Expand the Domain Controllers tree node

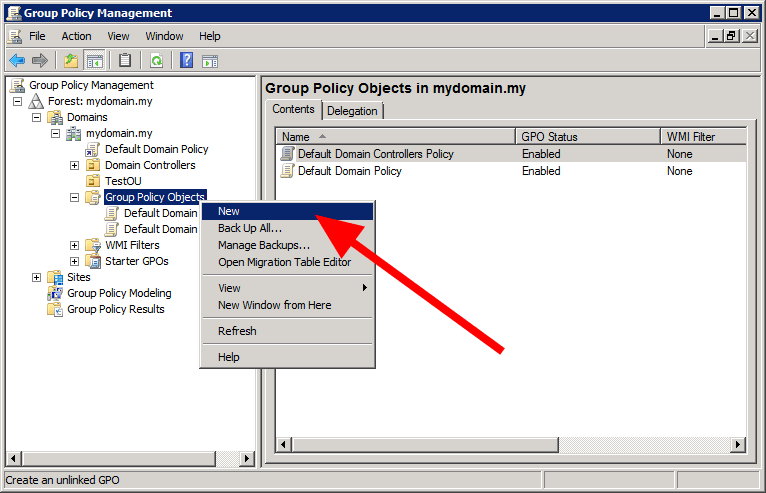pyautogui.click(x=74, y=165)
